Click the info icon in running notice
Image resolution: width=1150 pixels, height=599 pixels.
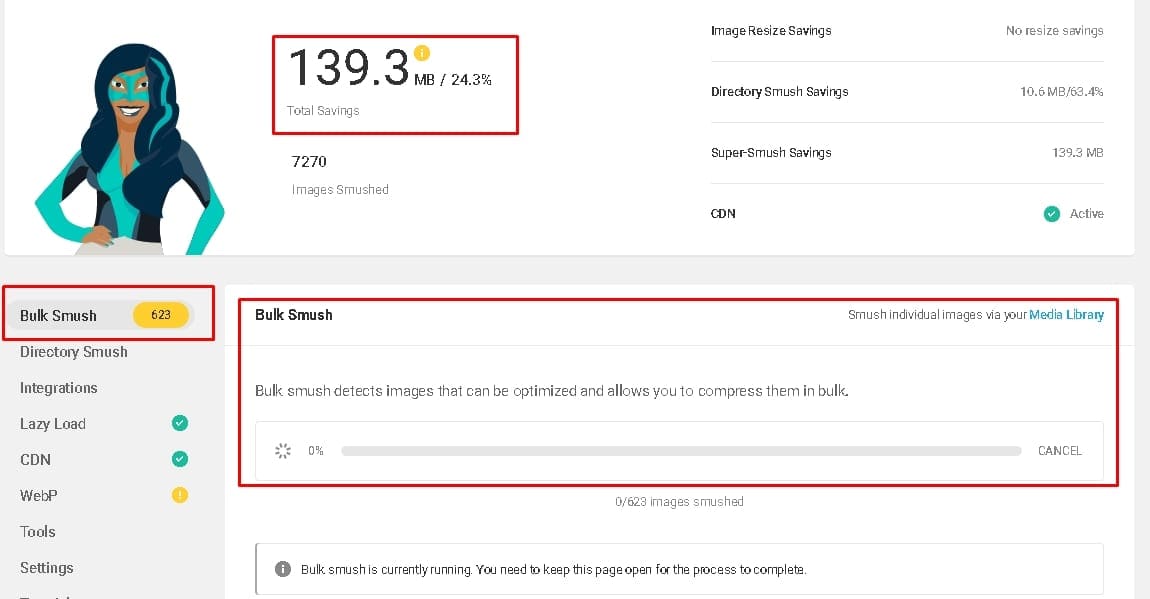click(x=282, y=569)
